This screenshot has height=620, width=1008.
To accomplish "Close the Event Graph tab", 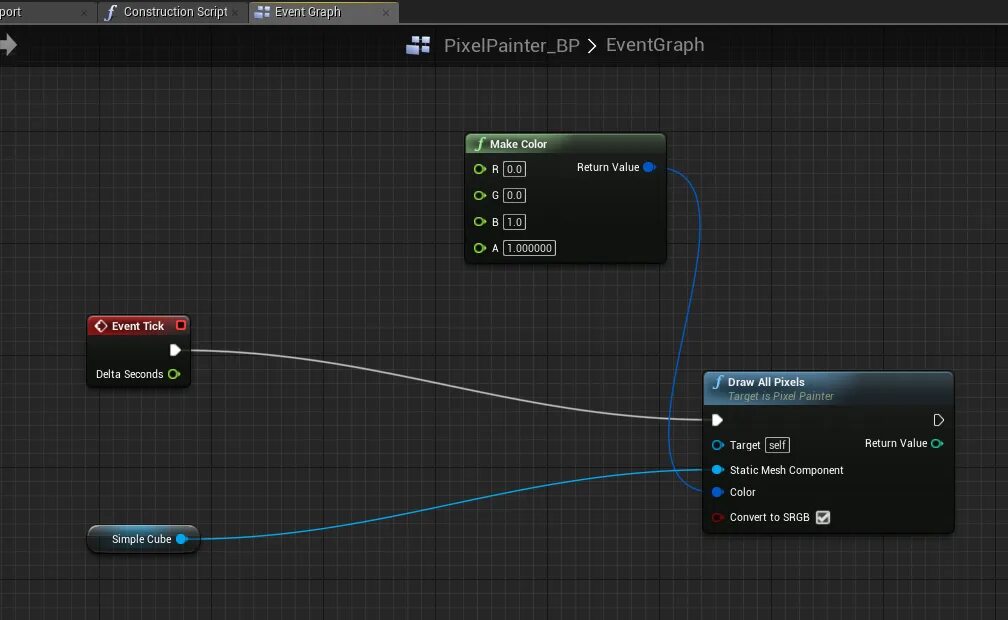I will 386,12.
